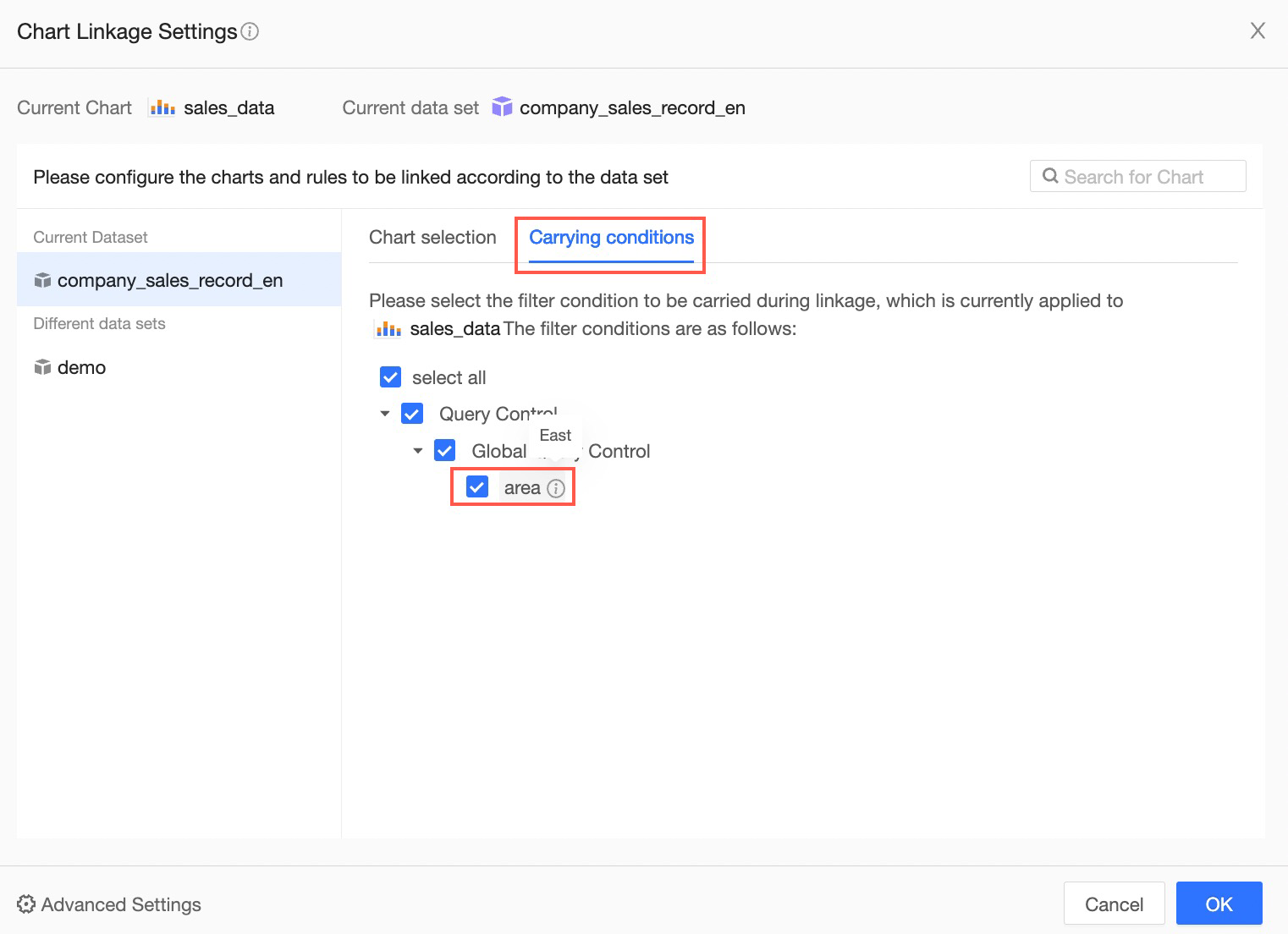Toggle the Query Control checkbox
1288x934 pixels.
412,414
